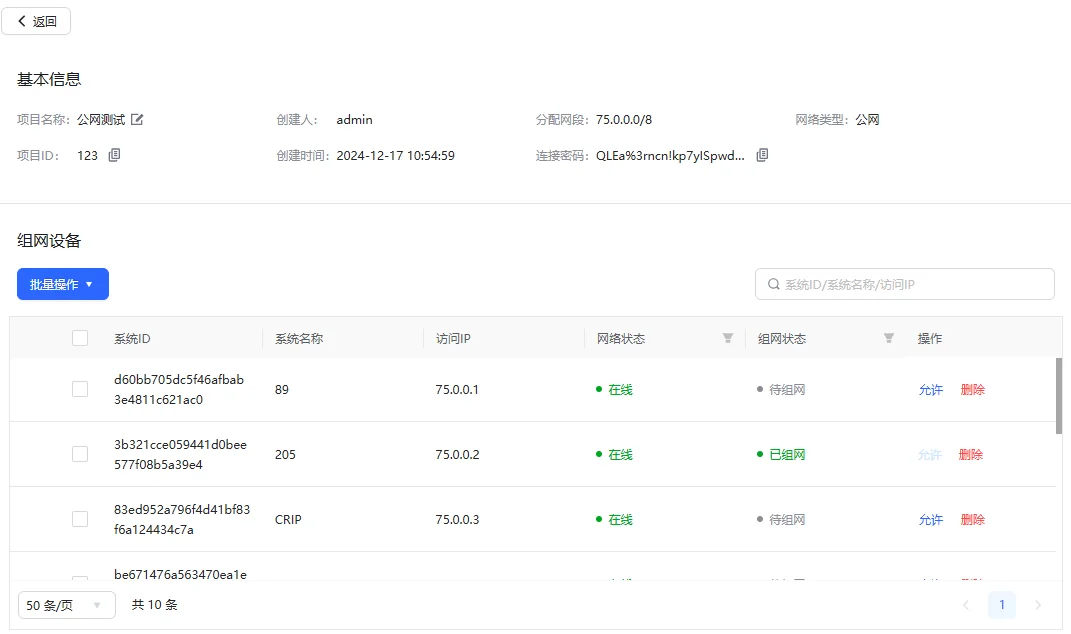The image size is (1071, 634).
Task: Open the 批量操作 dropdown
Action: coord(63,284)
